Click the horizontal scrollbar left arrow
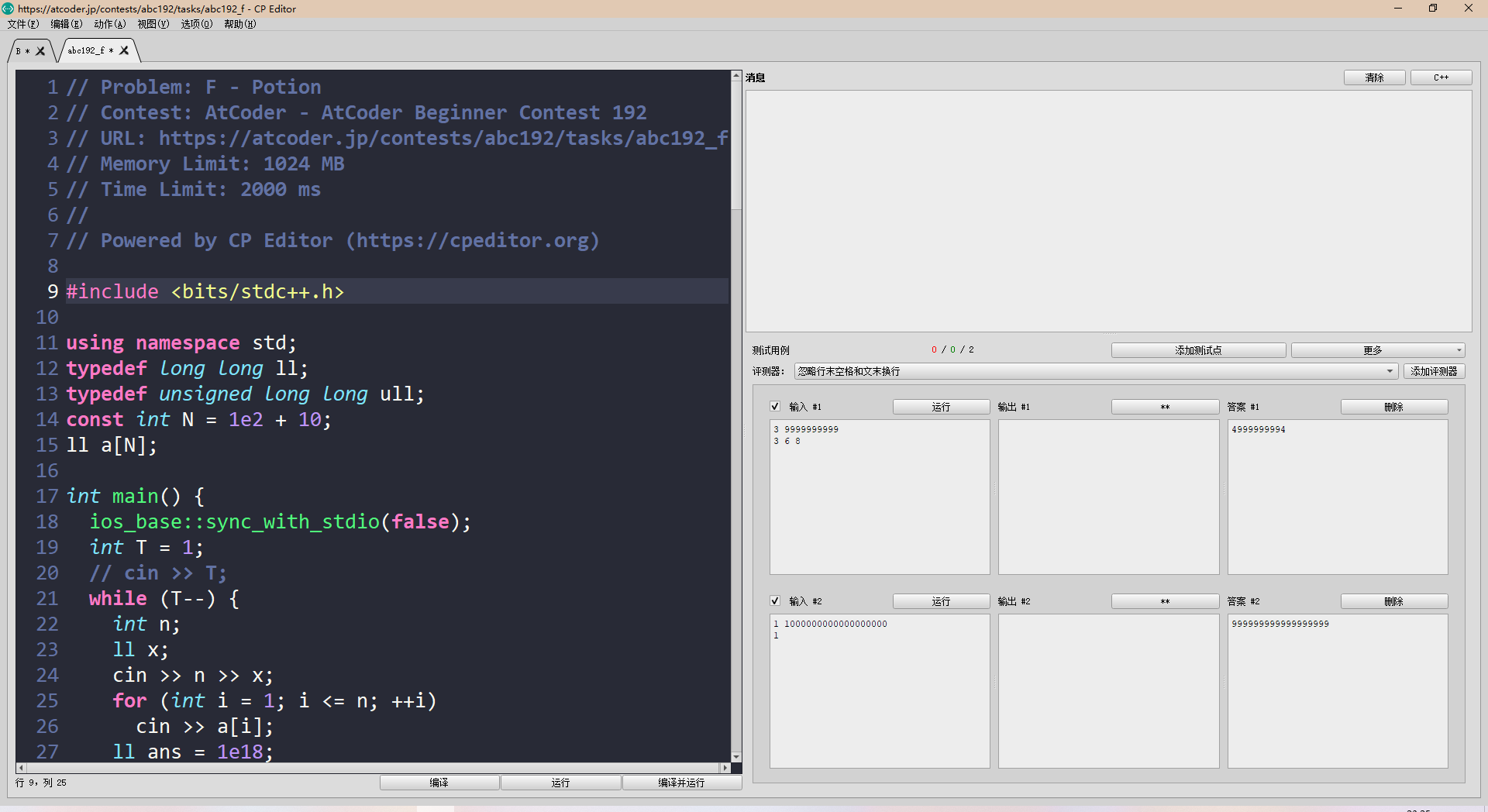1488x812 pixels. 21,768
